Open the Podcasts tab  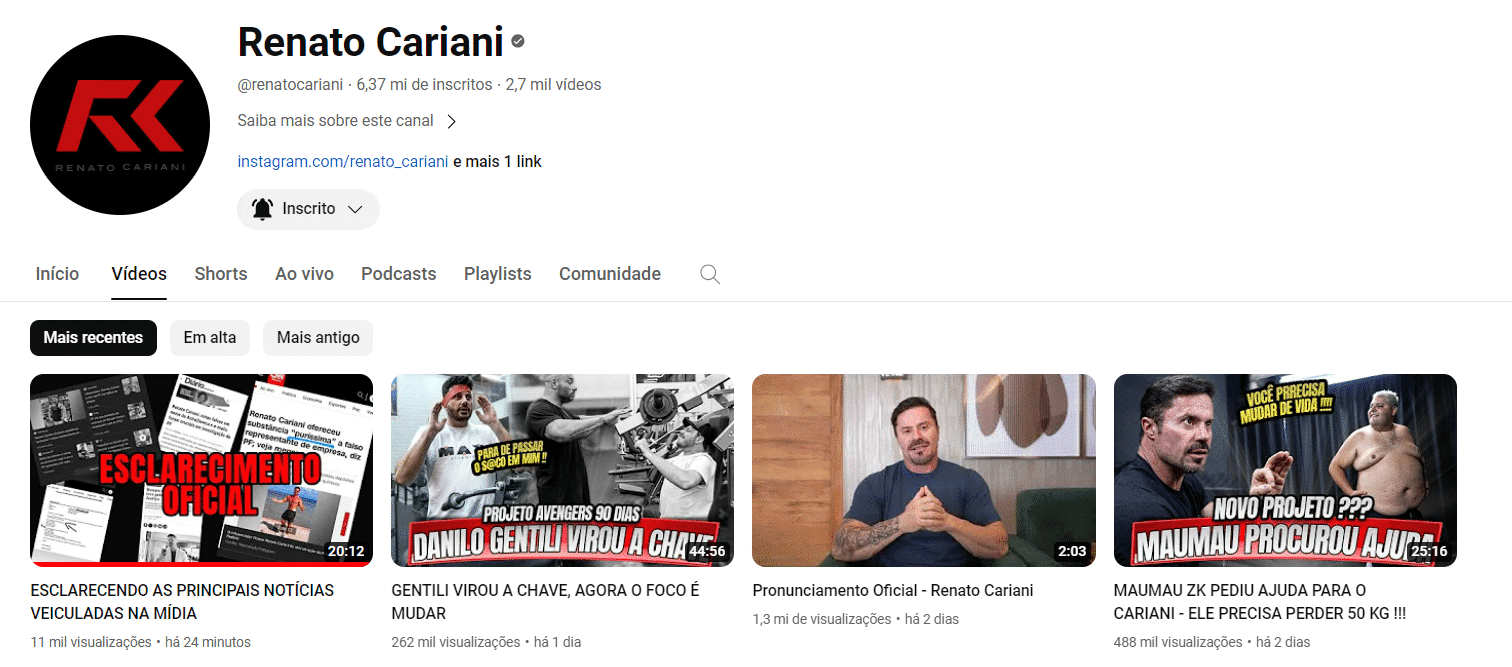[x=398, y=273]
